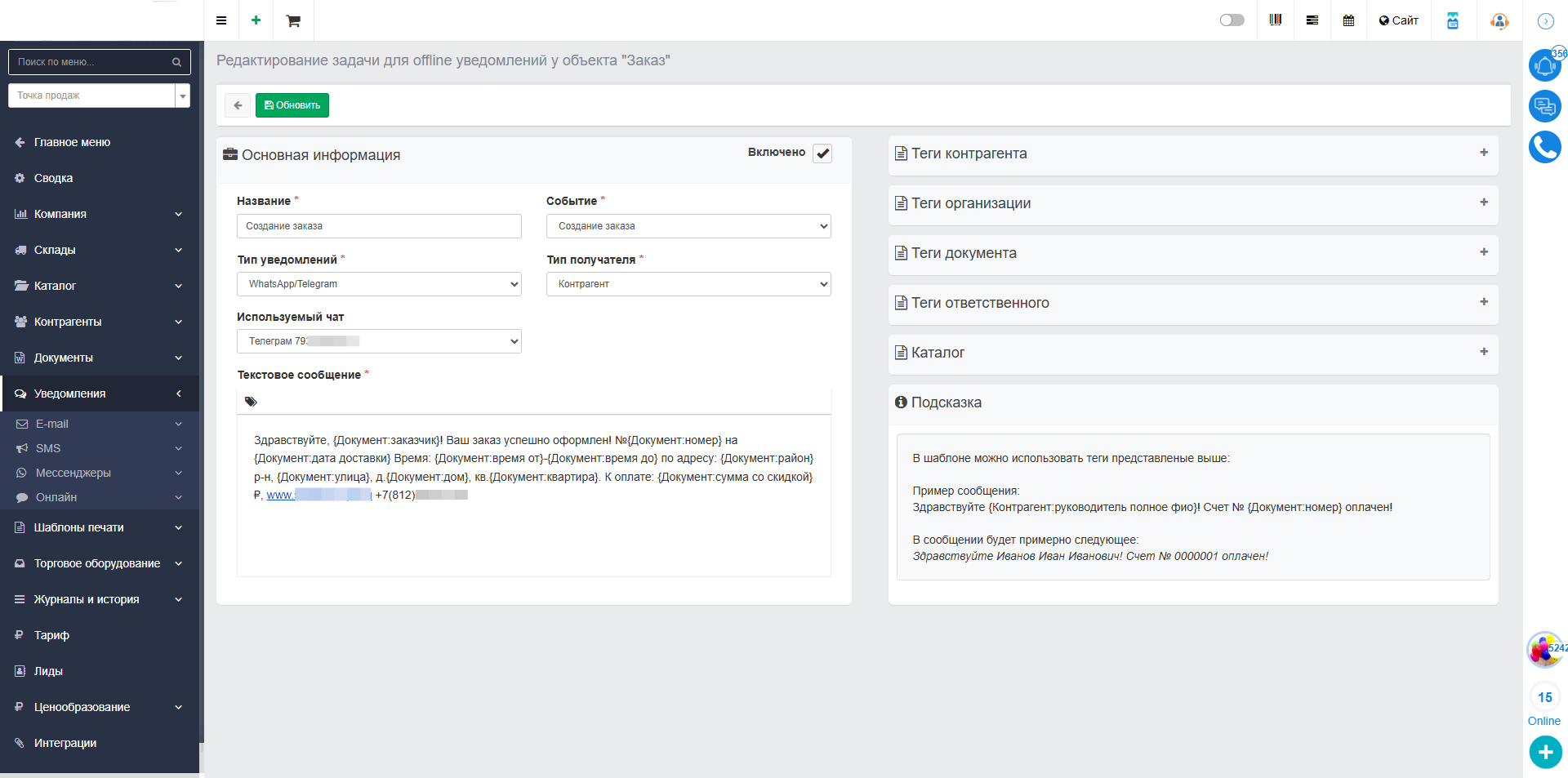1568x778 pixels.
Task: Toggle the switch in the top header
Action: [1232, 20]
